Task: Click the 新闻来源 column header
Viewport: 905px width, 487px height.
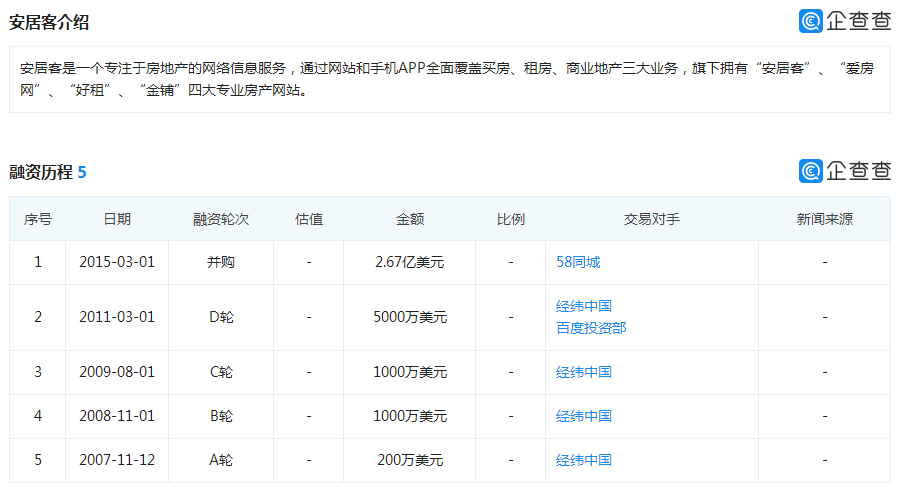Action: click(825, 219)
